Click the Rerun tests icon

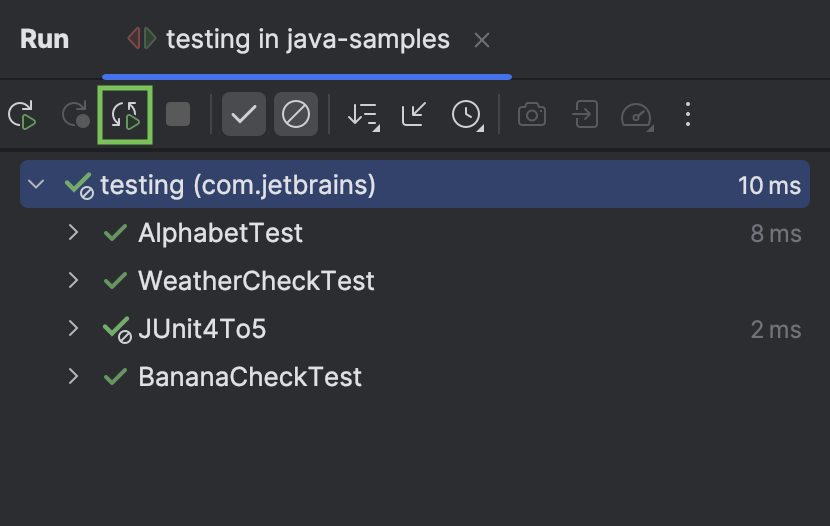tap(22, 114)
